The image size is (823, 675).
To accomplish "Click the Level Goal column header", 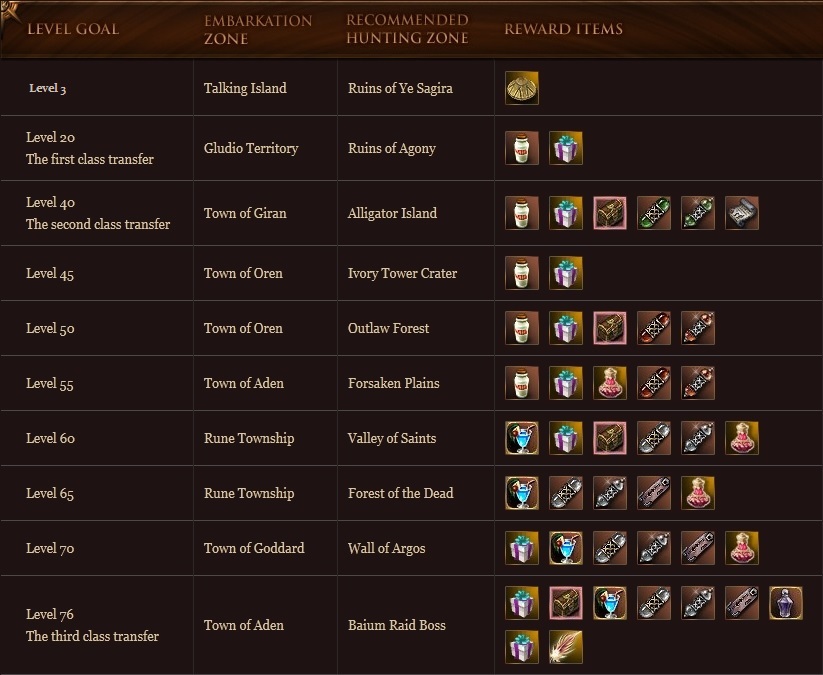I will pyautogui.click(x=72, y=29).
